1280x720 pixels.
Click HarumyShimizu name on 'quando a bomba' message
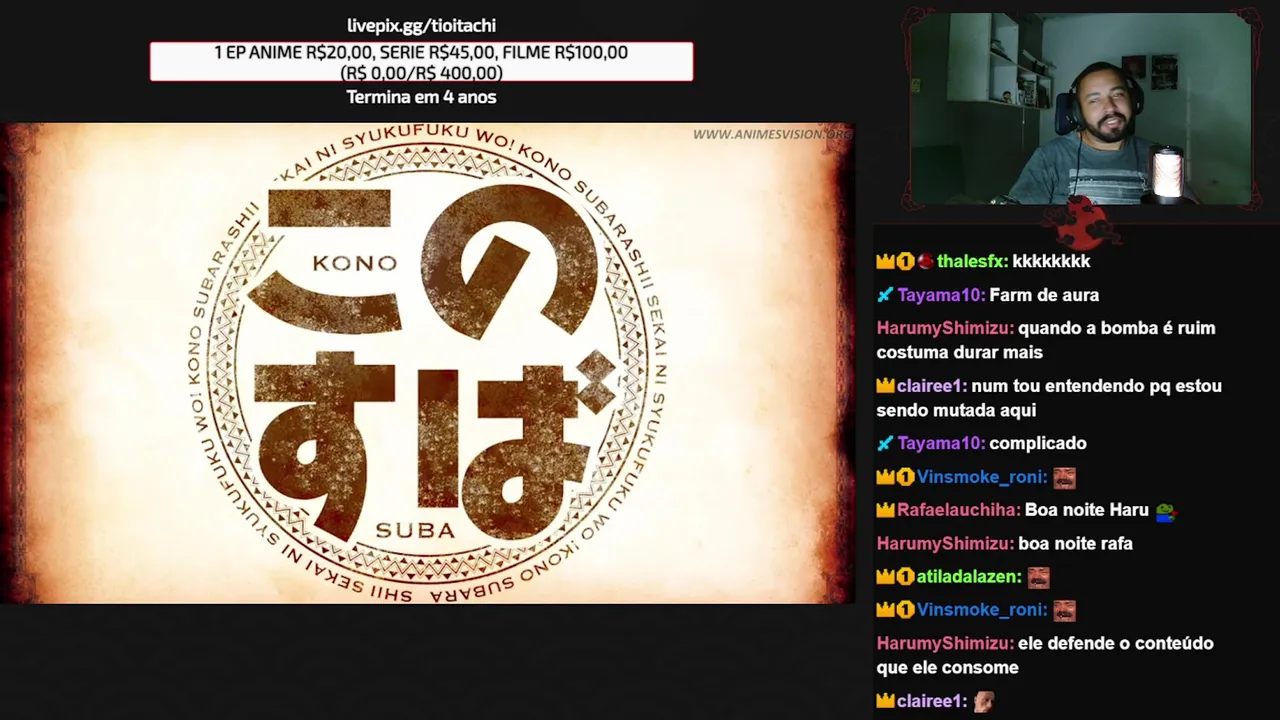pyautogui.click(x=945, y=328)
